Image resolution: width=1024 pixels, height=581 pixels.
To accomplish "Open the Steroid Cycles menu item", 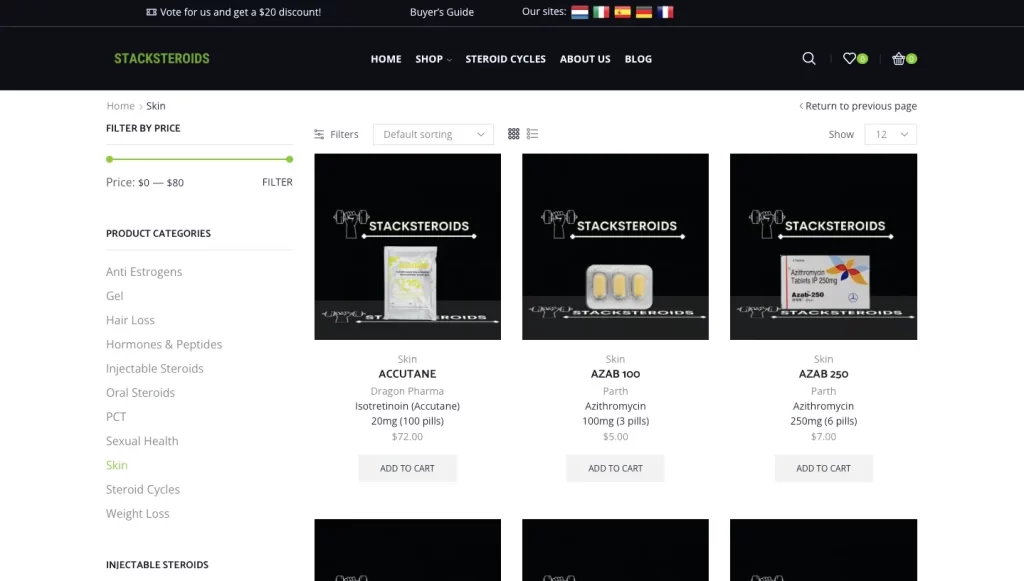I will [x=505, y=59].
